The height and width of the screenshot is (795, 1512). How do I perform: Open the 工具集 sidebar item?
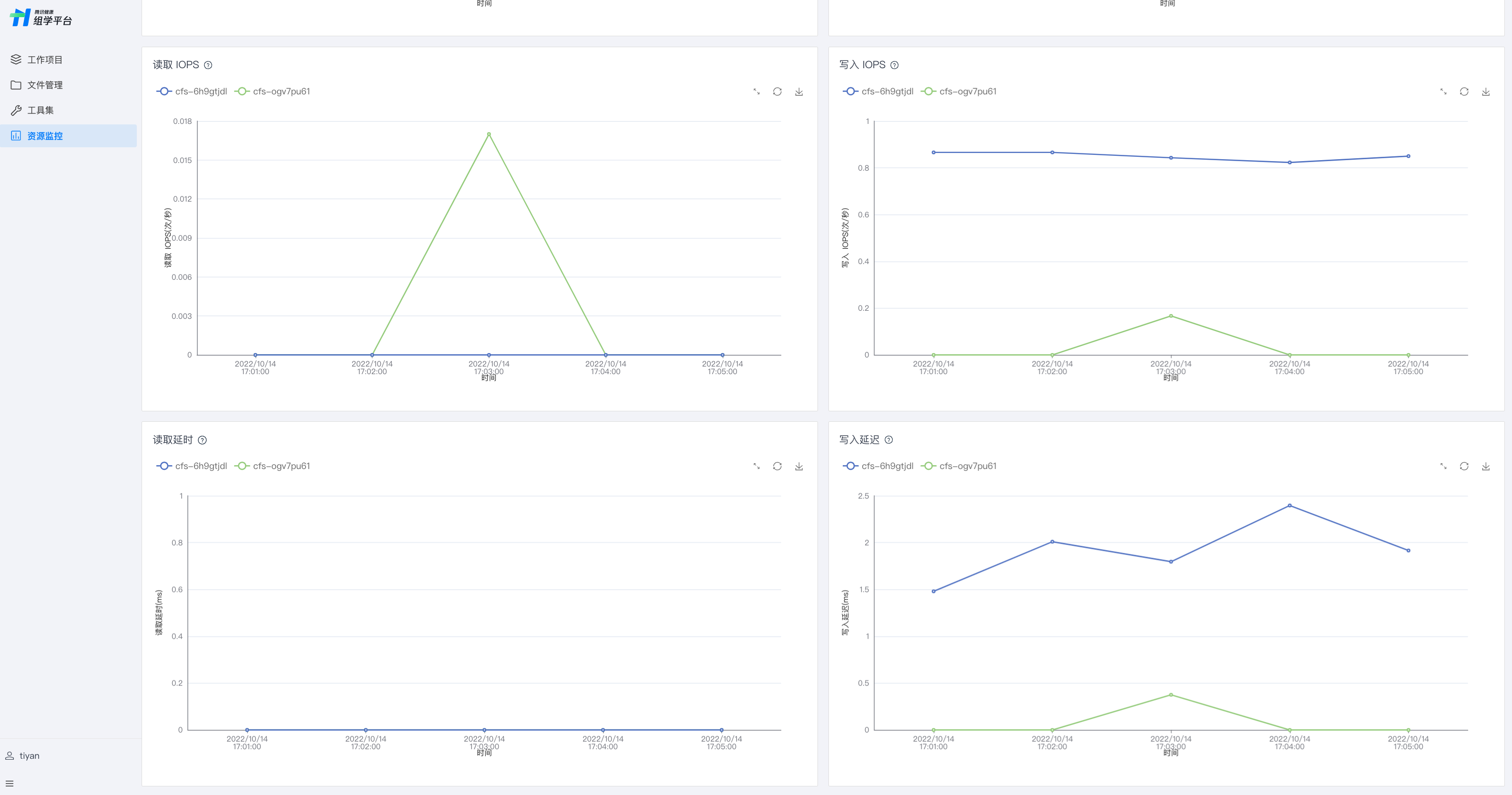(x=40, y=110)
